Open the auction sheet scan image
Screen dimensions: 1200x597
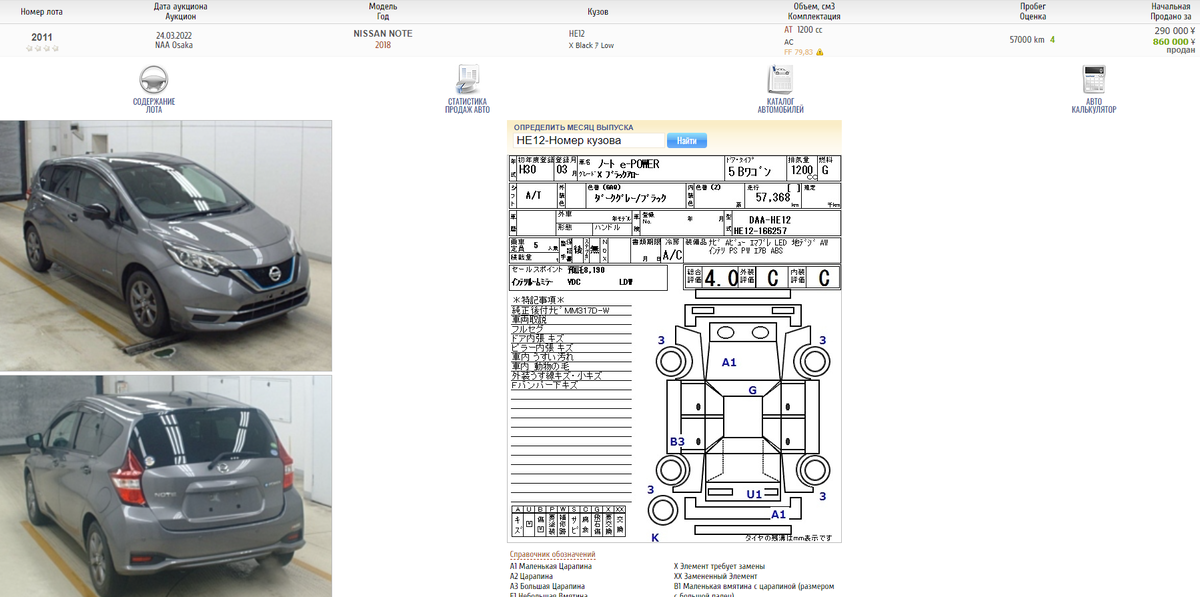pos(675,348)
